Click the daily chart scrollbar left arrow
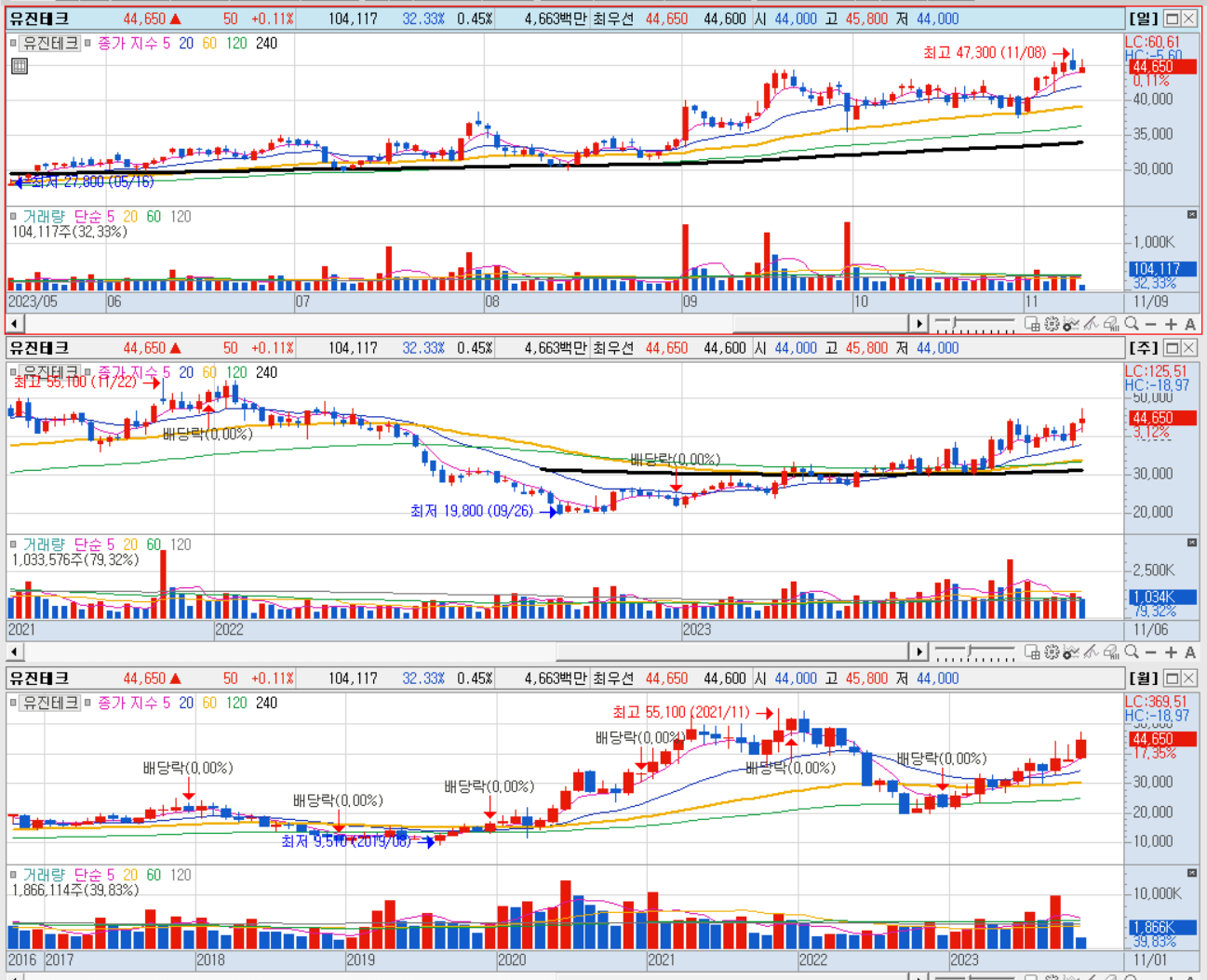This screenshot has width=1207, height=980. pyautogui.click(x=14, y=324)
